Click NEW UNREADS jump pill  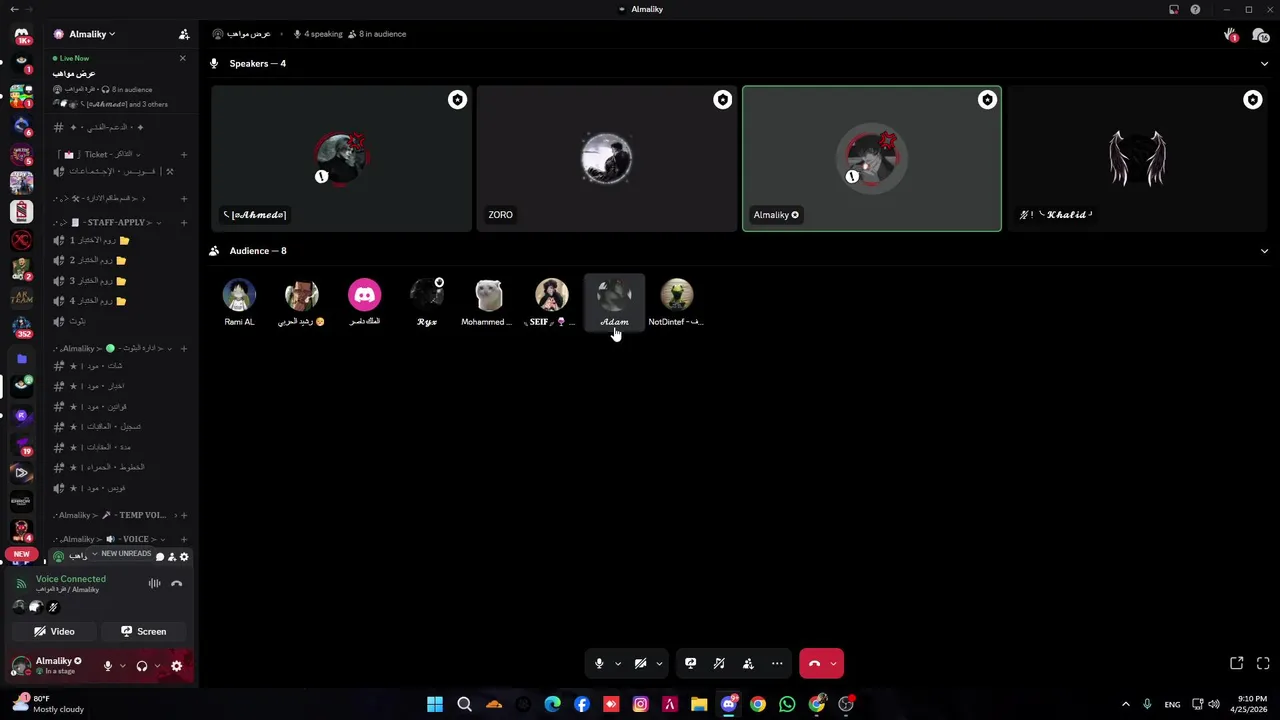[x=121, y=554]
